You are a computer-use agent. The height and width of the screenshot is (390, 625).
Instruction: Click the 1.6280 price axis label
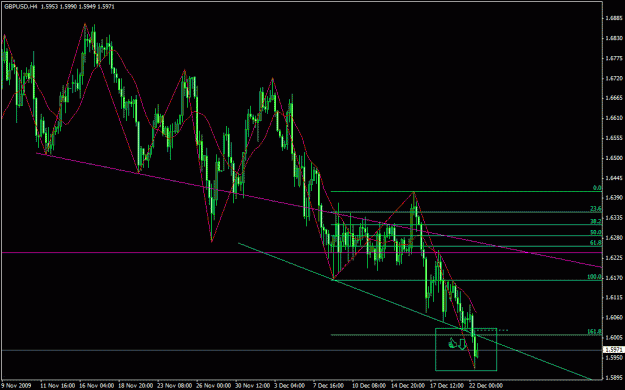614,238
